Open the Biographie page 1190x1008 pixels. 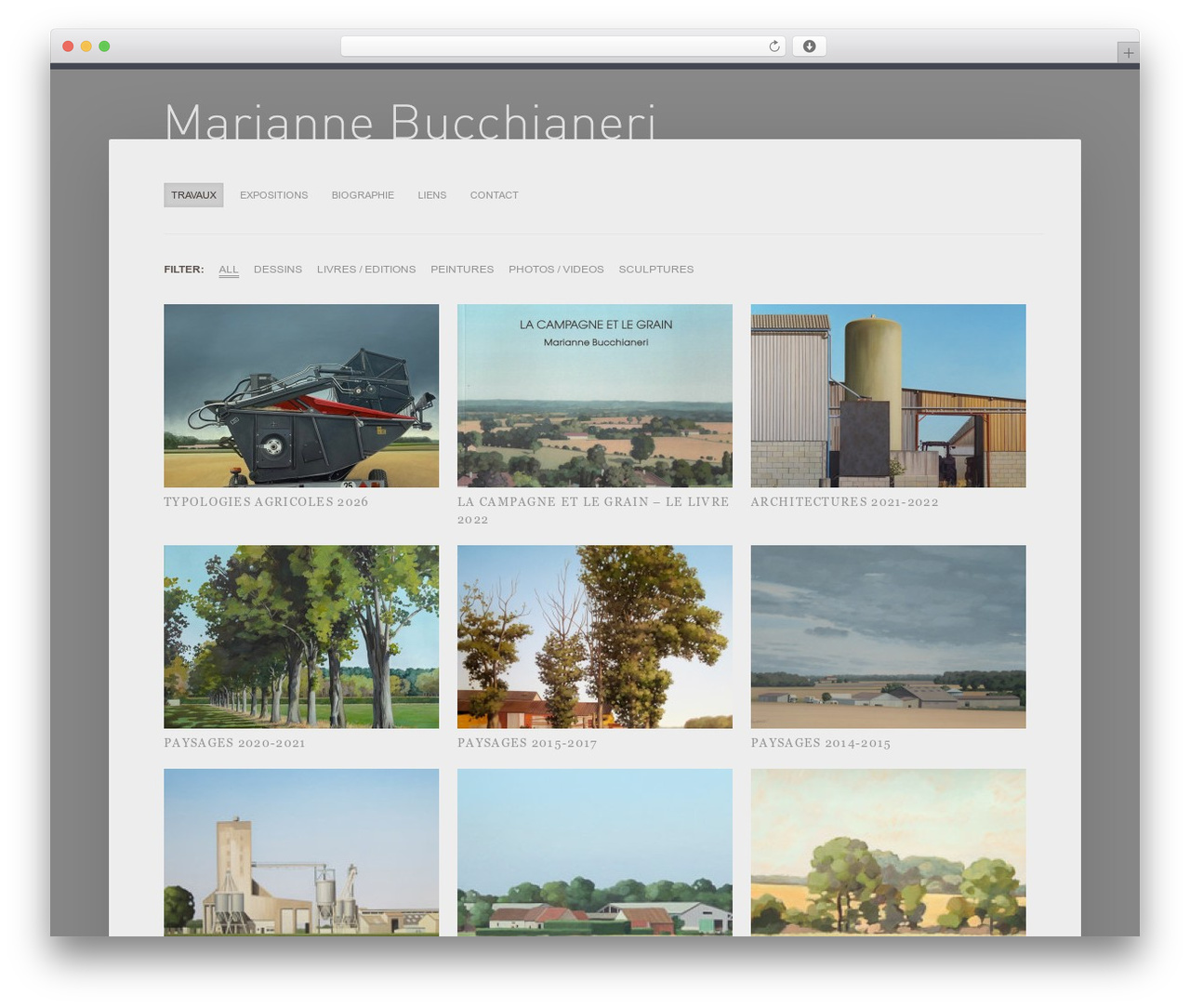coord(363,195)
